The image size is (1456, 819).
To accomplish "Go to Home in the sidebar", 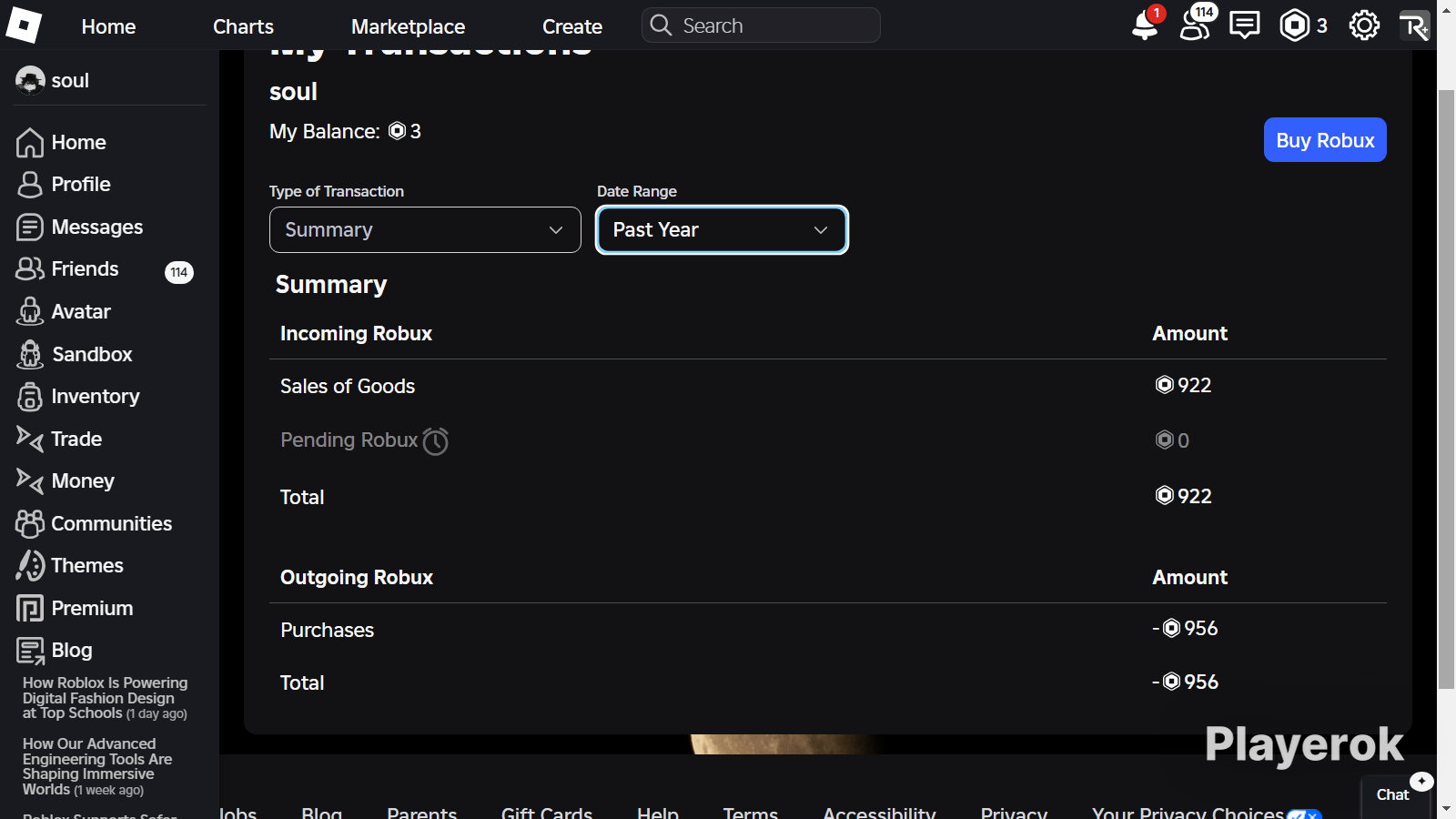I will pyautogui.click(x=61, y=142).
